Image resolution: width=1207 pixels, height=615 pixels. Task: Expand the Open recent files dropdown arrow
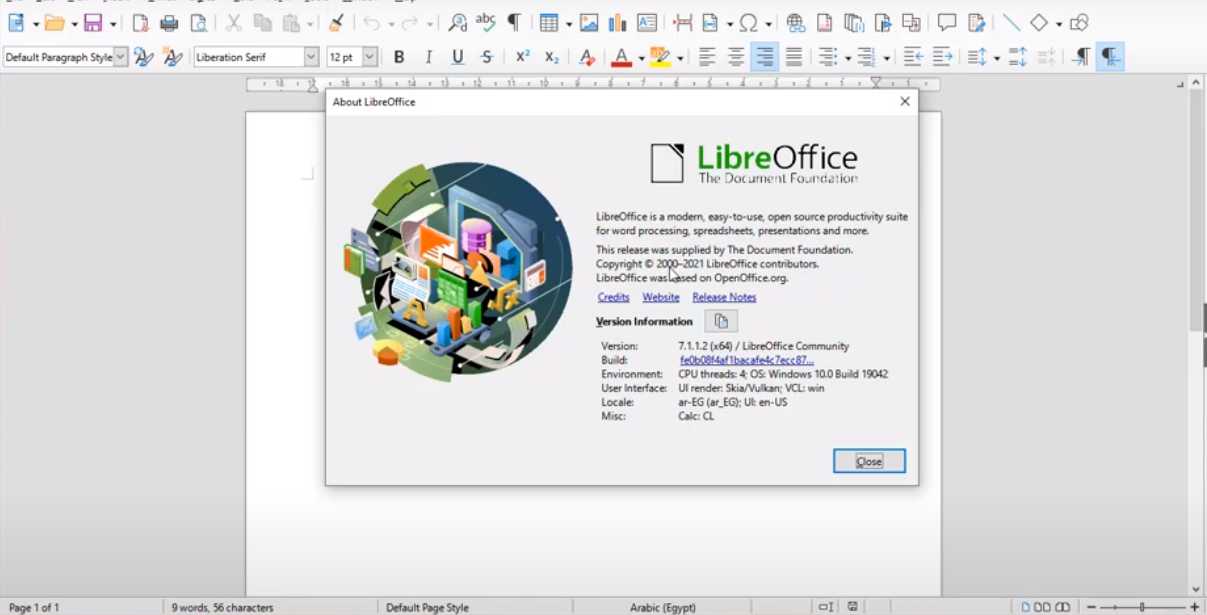74,23
